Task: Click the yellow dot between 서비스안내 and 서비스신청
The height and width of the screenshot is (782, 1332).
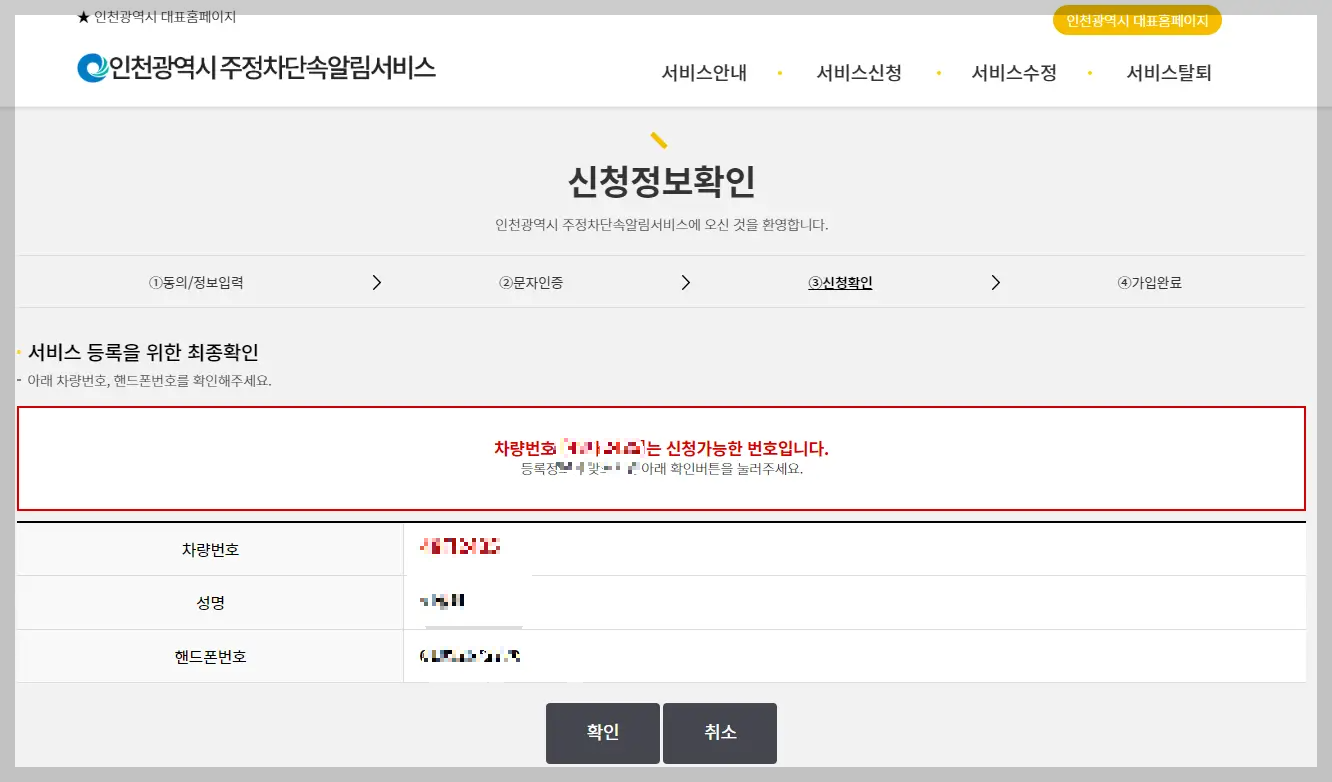Action: click(x=779, y=72)
